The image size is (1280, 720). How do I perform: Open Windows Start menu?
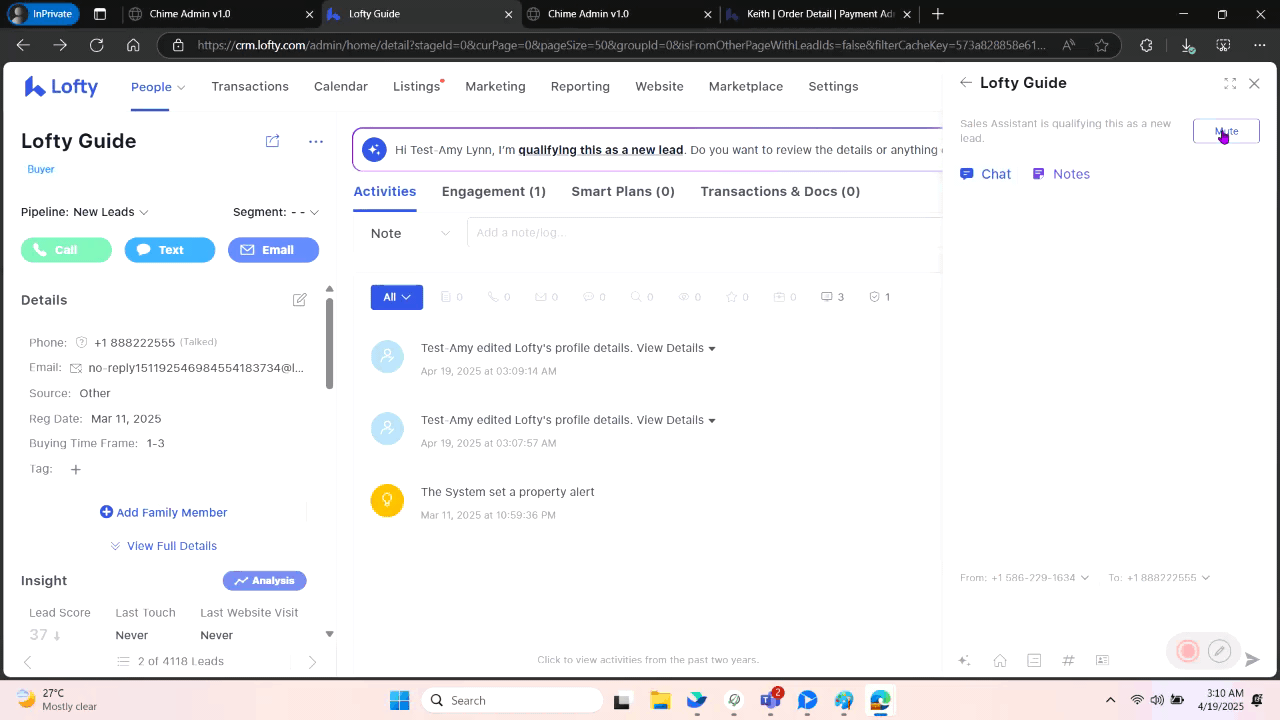[x=399, y=700]
